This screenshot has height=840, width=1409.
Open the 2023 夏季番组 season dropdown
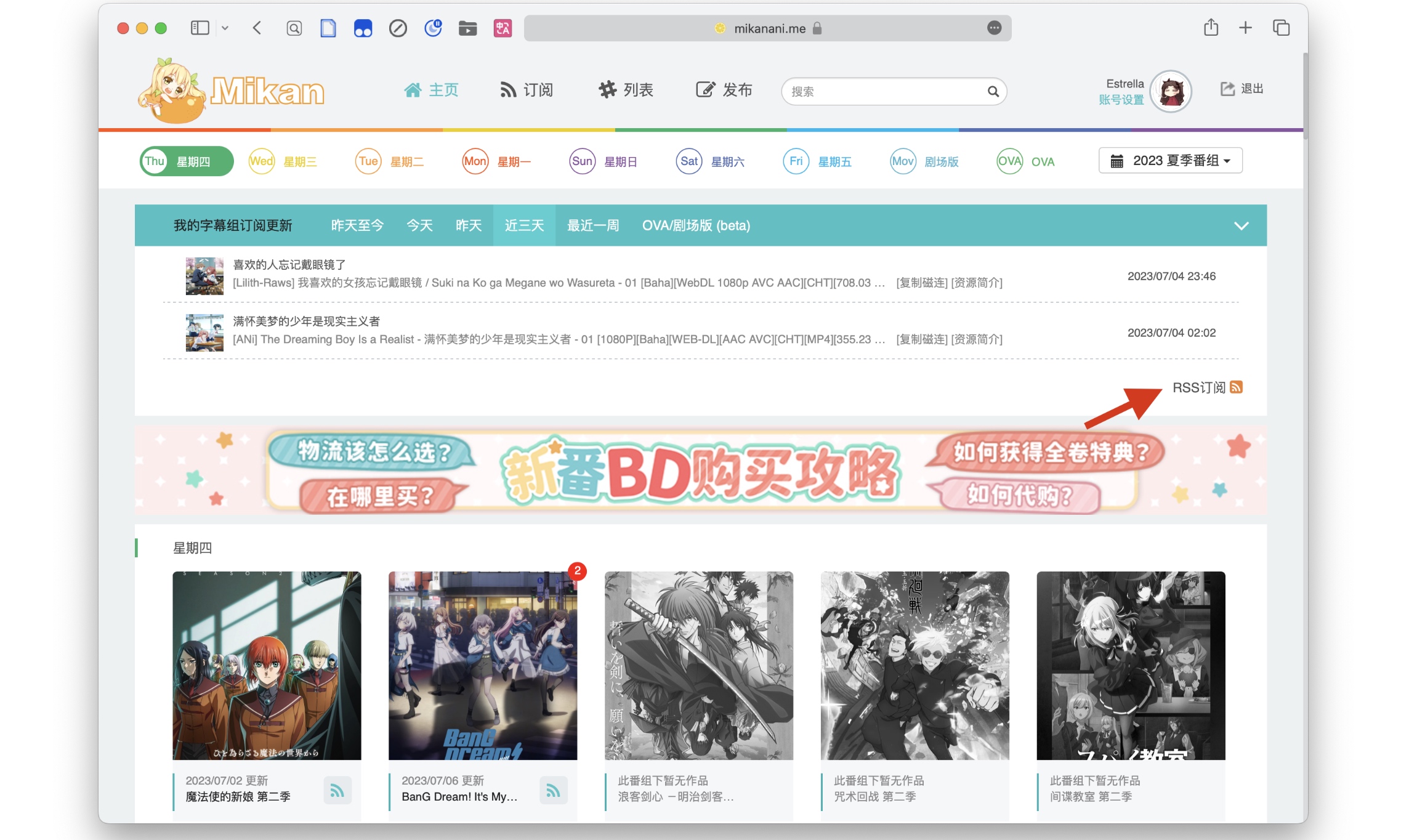[1169, 160]
